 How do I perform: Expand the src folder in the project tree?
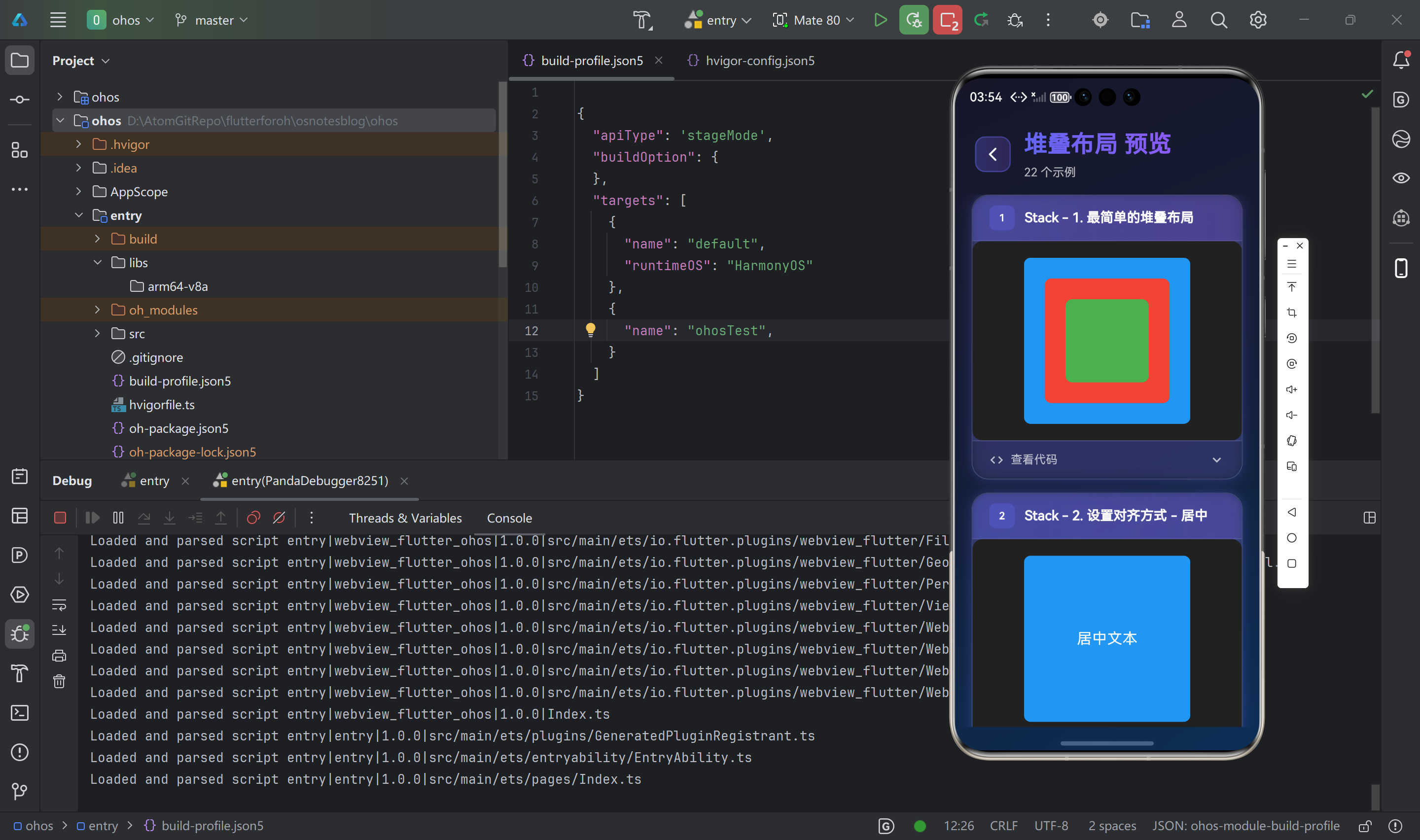97,333
